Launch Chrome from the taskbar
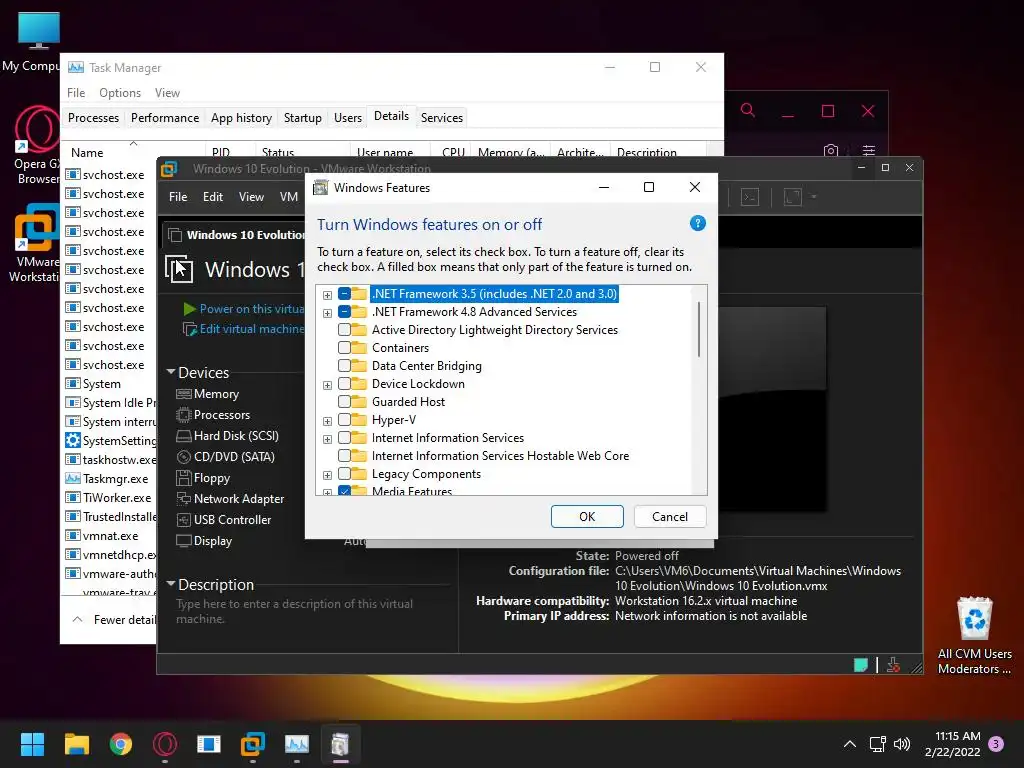Viewport: 1024px width, 768px height. (x=121, y=744)
